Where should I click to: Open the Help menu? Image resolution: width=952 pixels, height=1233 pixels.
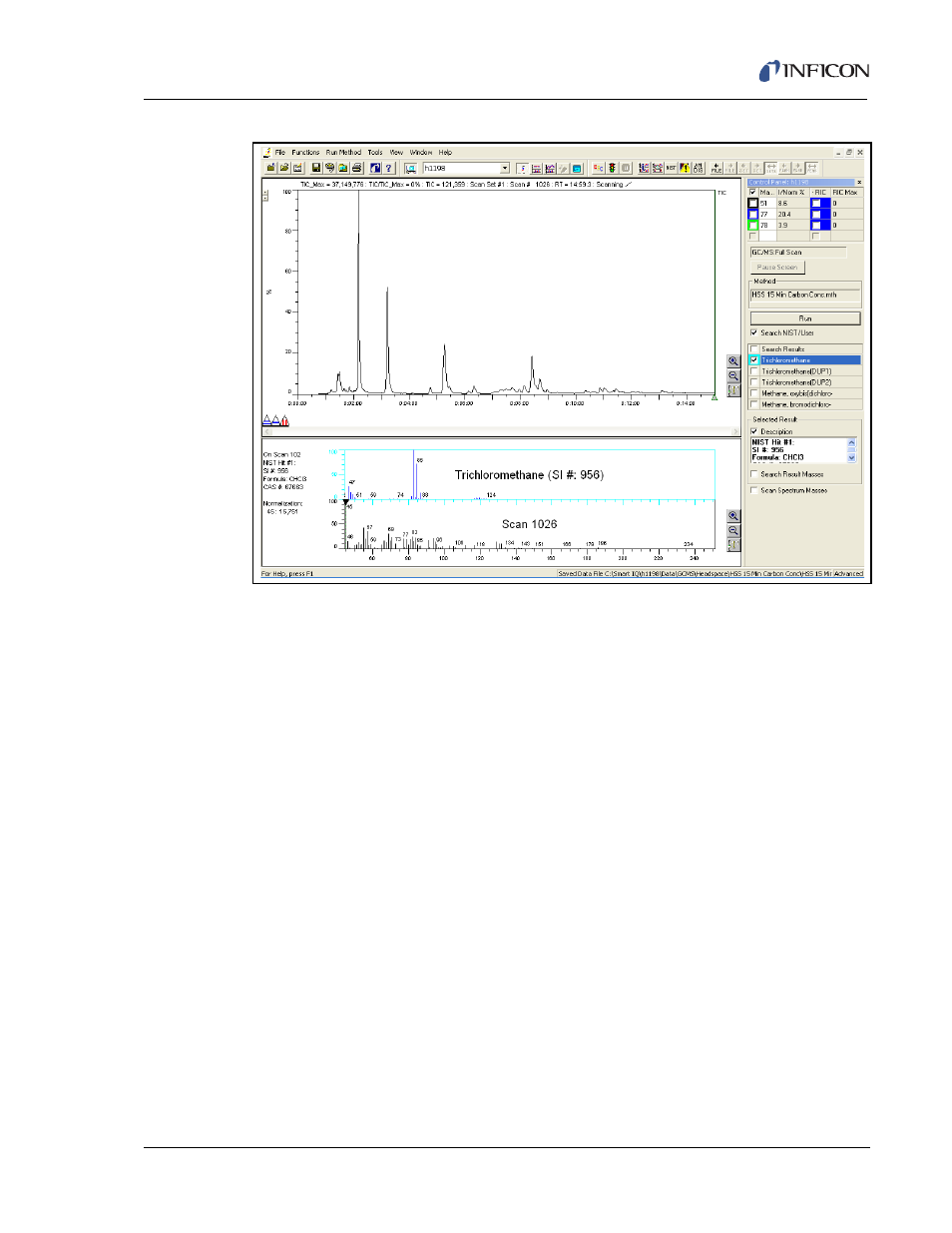(446, 153)
